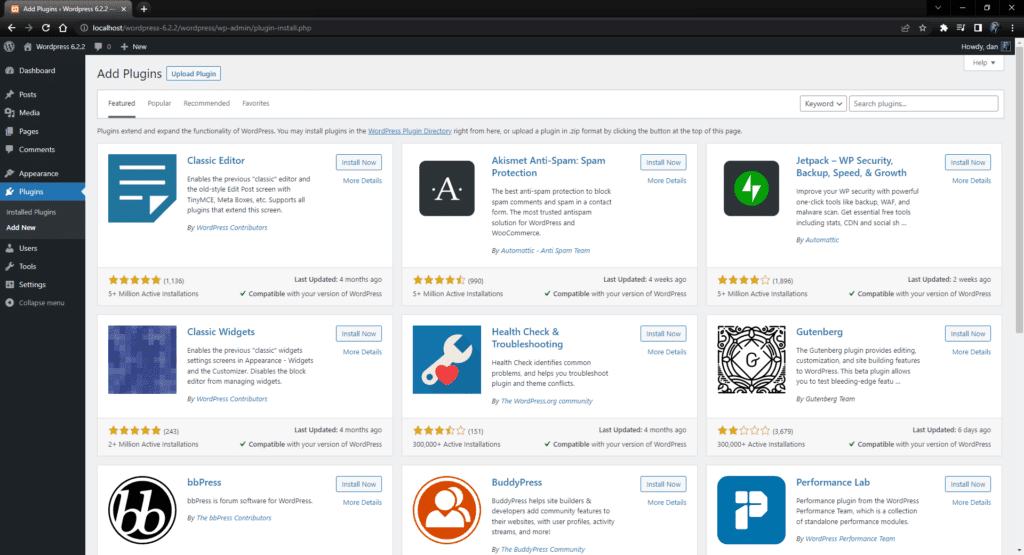The width and height of the screenshot is (1024, 555).
Task: Open the Howdy, dan account menu
Action: pos(986,46)
